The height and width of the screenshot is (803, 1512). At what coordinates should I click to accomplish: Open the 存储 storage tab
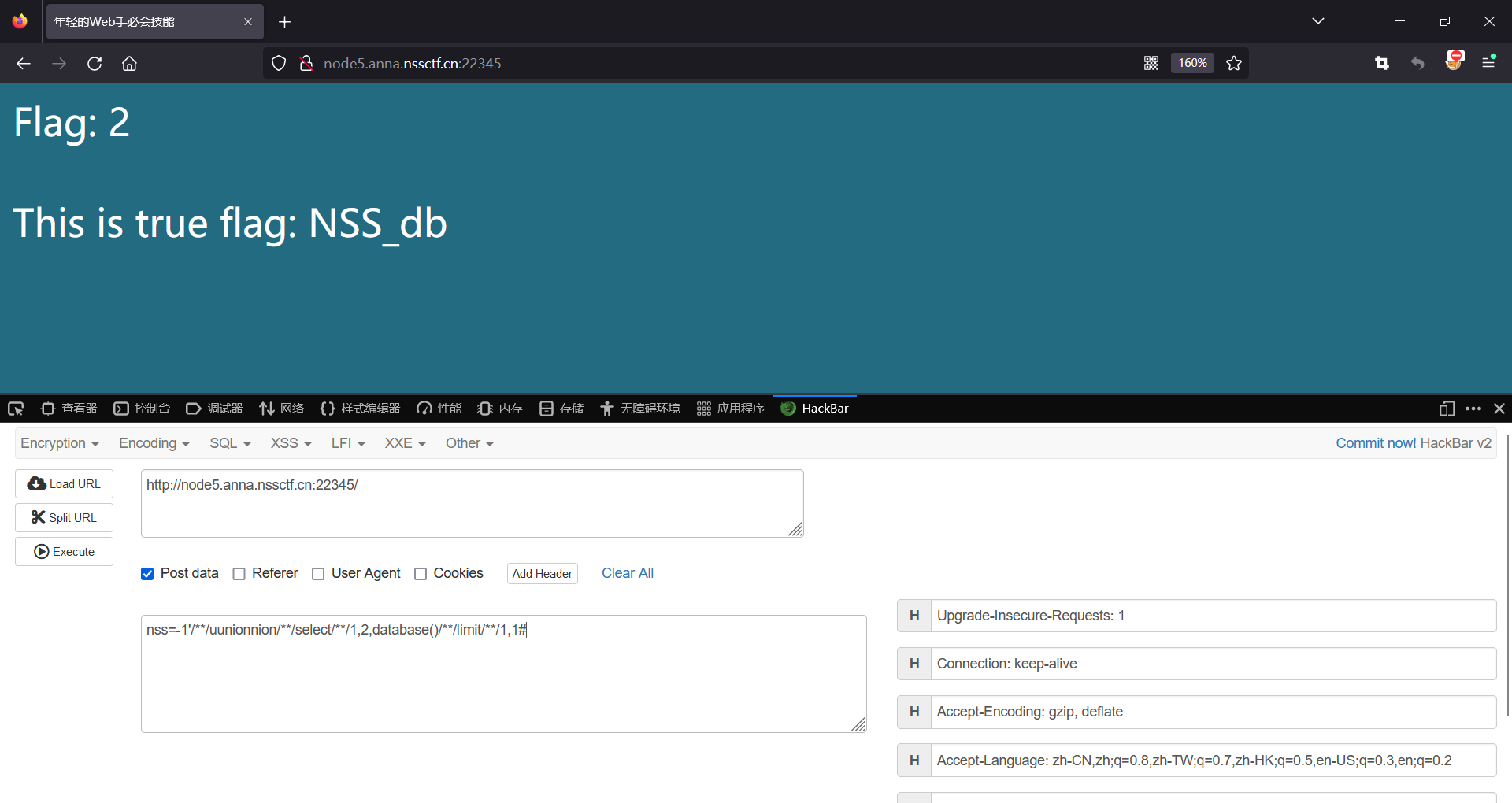561,409
